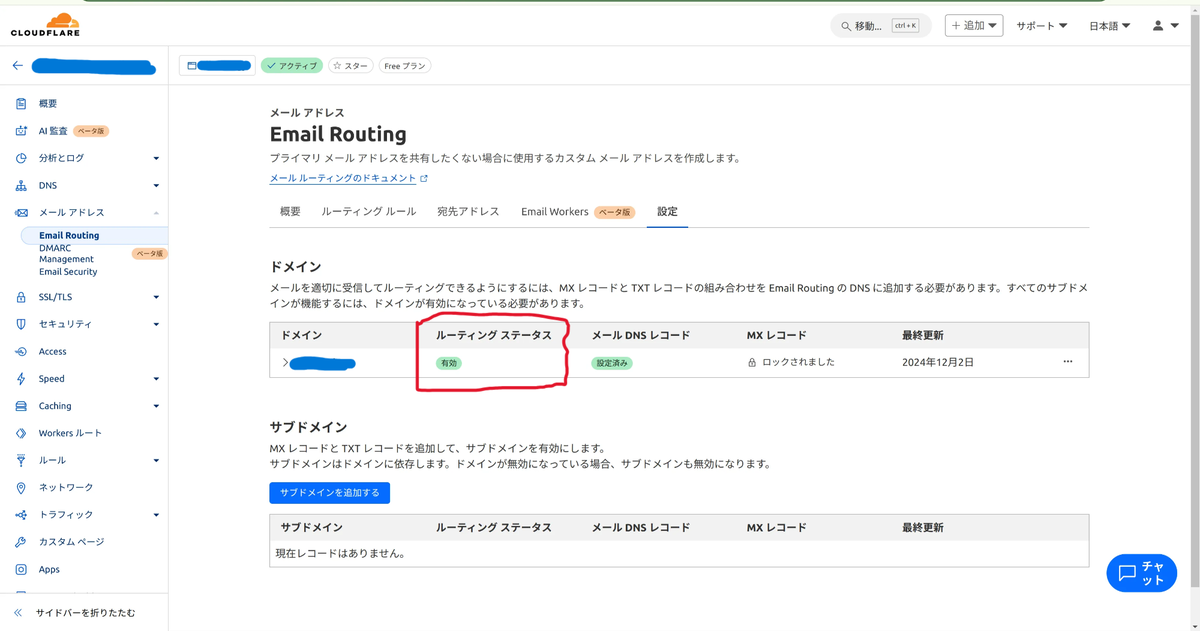
Task: Click the ネットワーク location pin icon
Action: click(x=21, y=488)
